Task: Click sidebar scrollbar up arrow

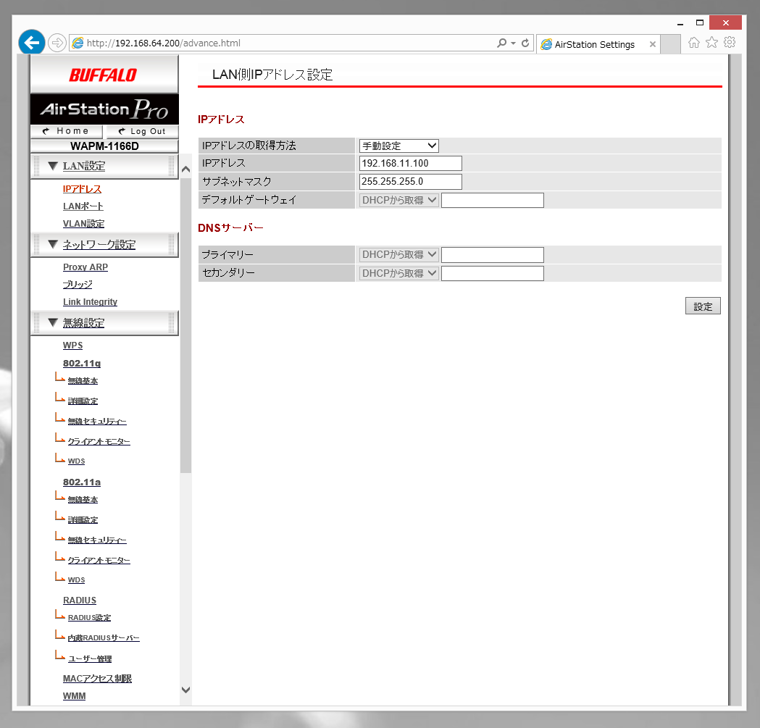Action: [186, 169]
